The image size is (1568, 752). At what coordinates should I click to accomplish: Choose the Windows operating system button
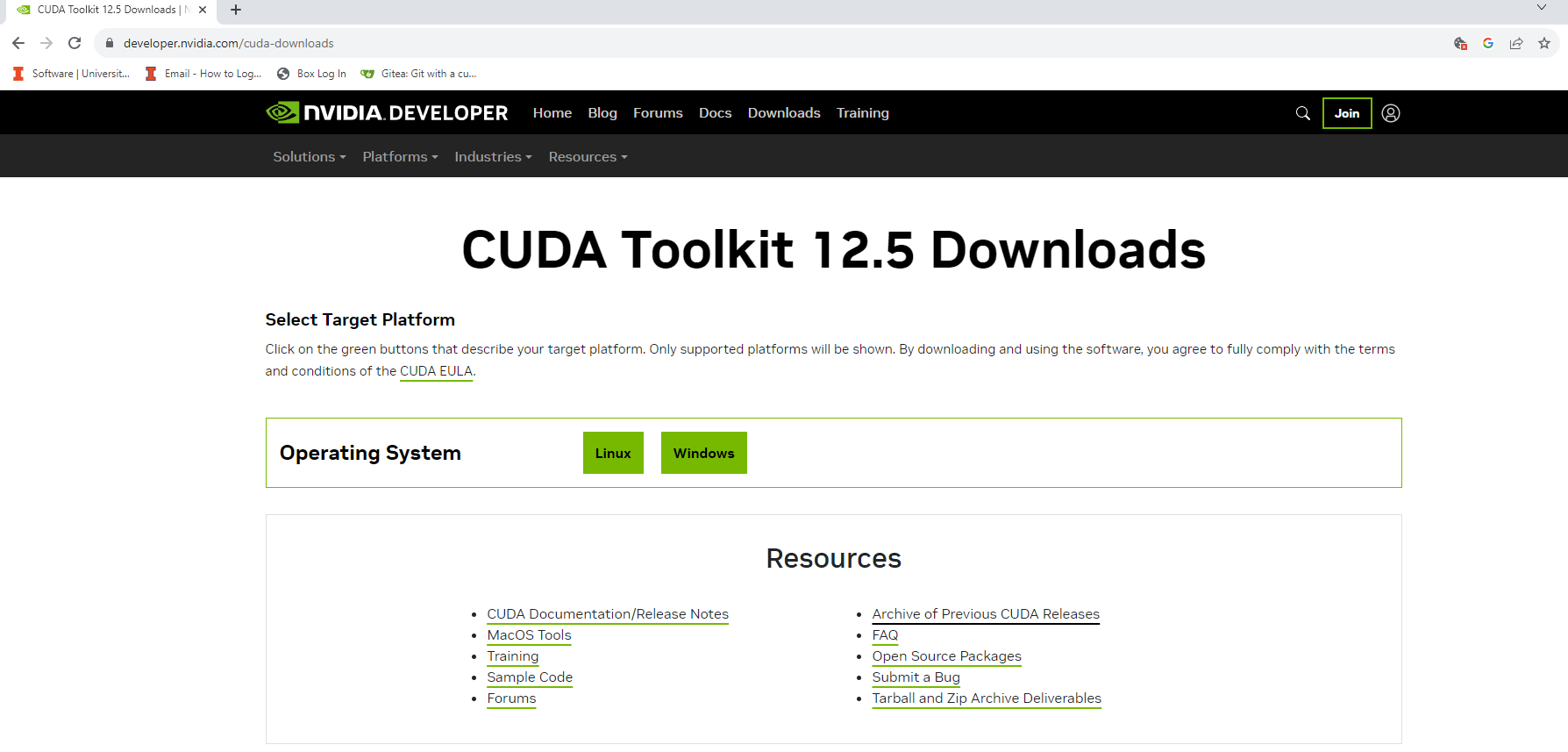point(703,453)
